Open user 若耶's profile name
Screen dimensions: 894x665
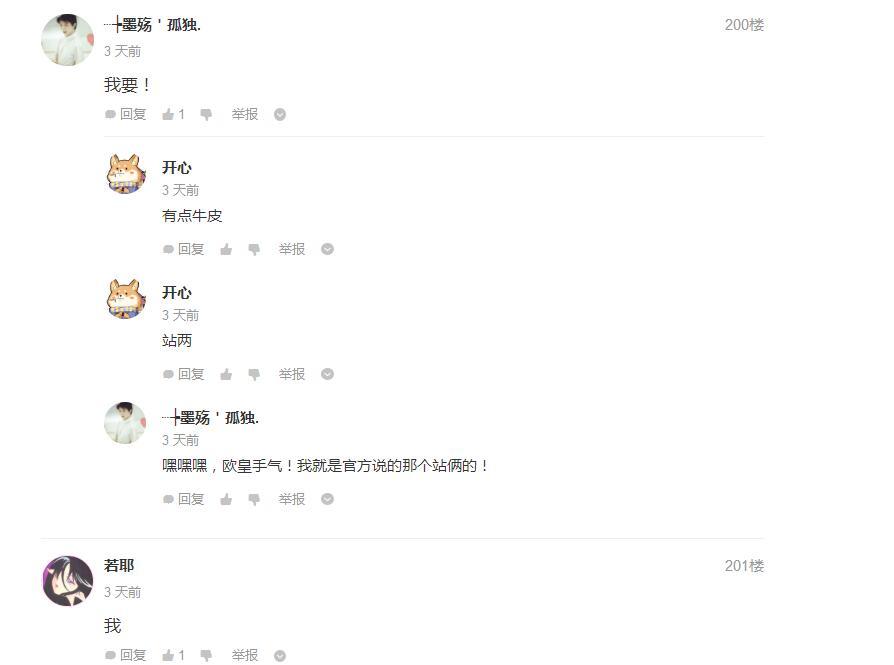(119, 566)
